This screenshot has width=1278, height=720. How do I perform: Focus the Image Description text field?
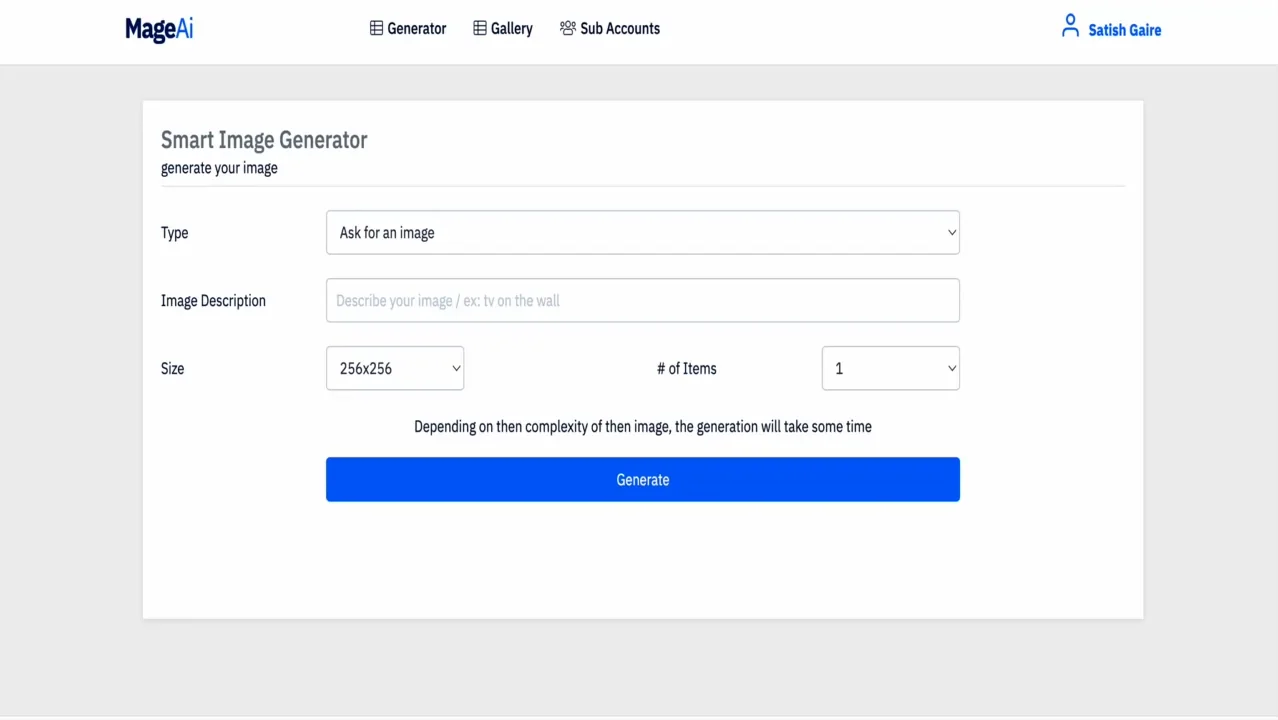(x=642, y=301)
